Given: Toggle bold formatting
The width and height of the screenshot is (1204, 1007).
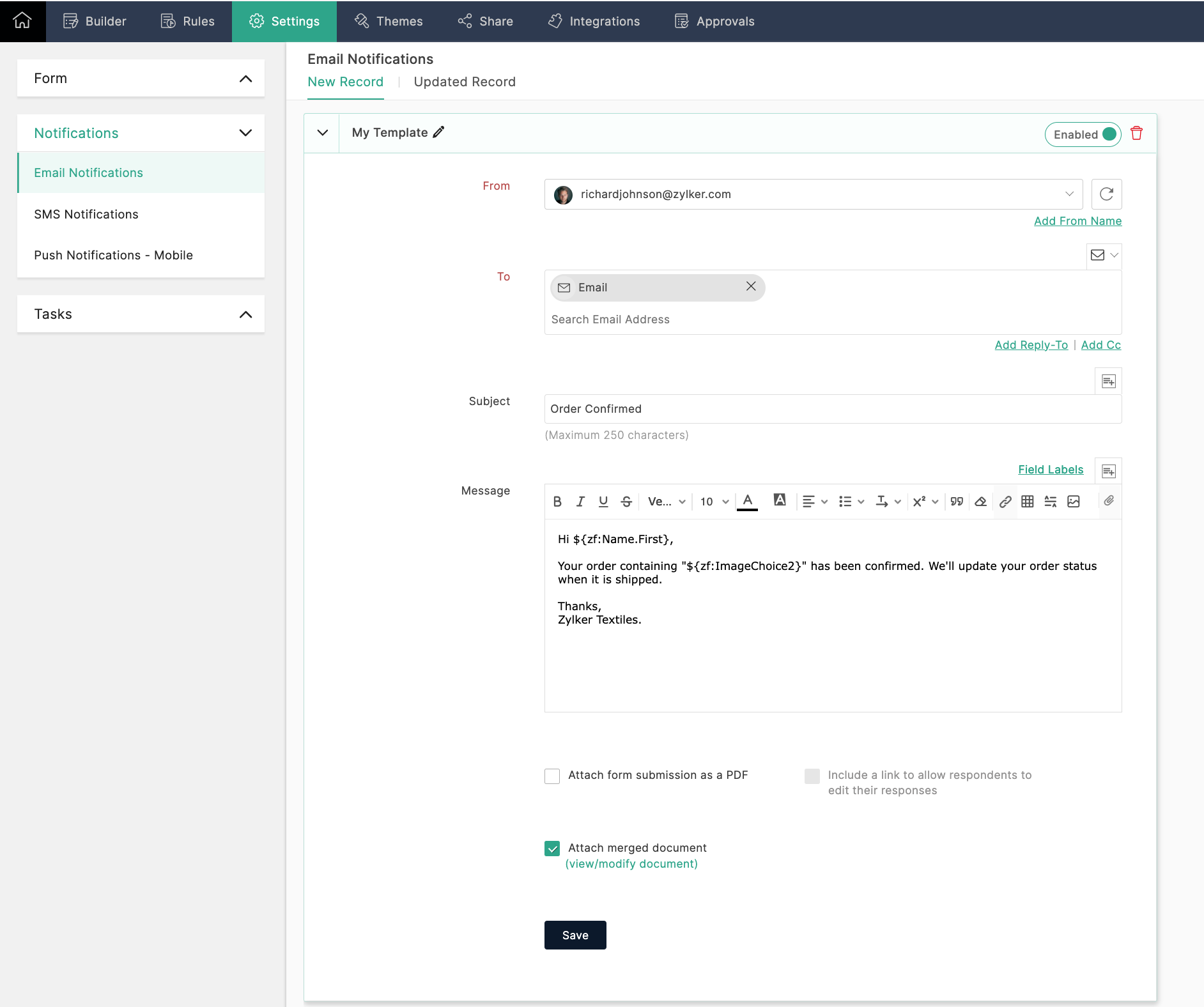Looking at the screenshot, I should click(x=557, y=502).
